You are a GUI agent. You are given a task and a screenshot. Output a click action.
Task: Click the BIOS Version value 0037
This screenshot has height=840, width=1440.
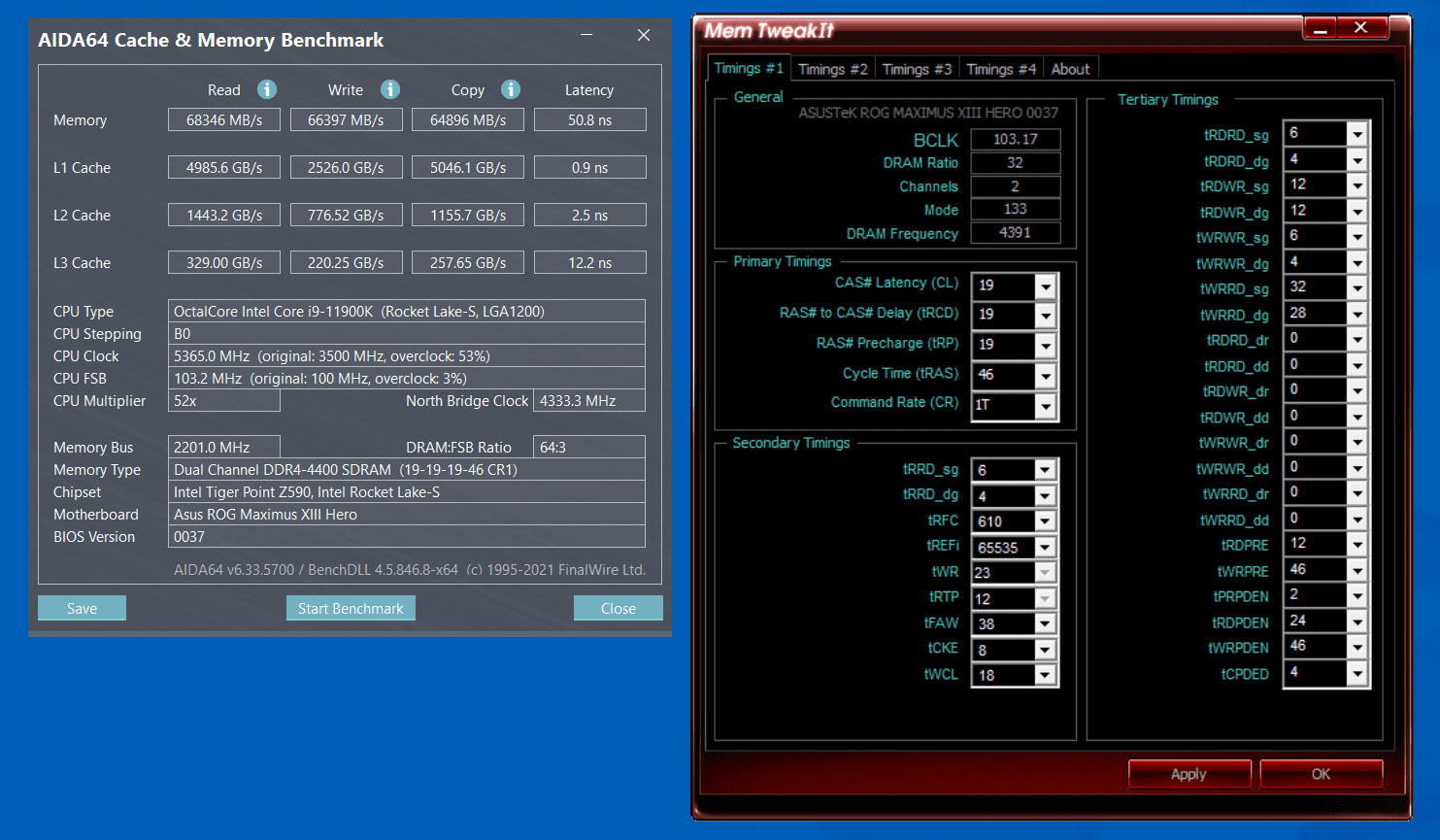coord(407,536)
